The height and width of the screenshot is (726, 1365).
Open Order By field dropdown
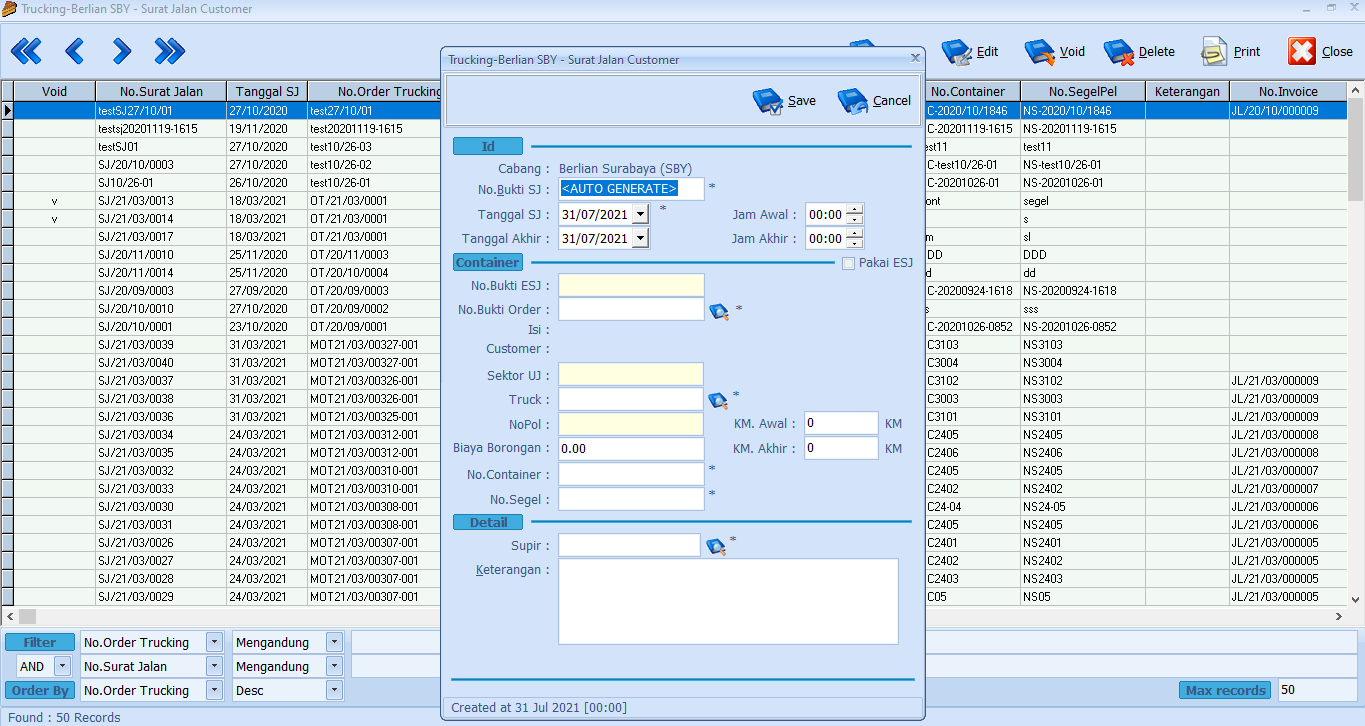point(214,690)
